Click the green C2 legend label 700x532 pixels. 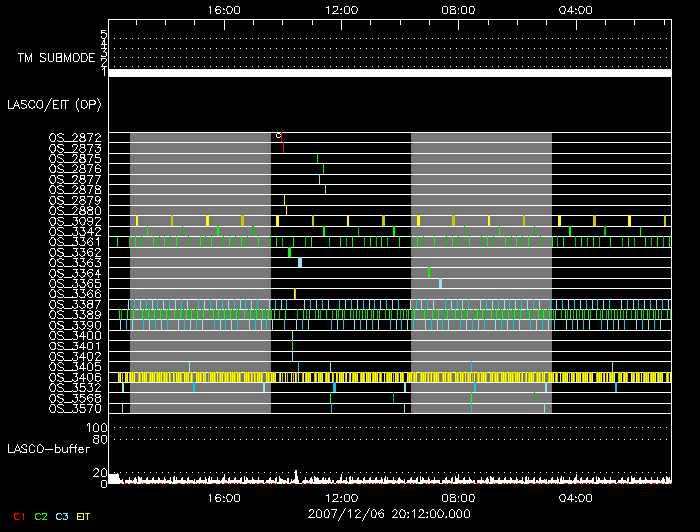(41, 515)
